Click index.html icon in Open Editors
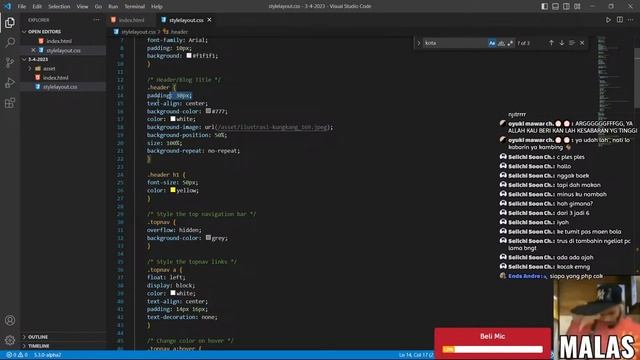The height and width of the screenshot is (360, 640). [41, 41]
